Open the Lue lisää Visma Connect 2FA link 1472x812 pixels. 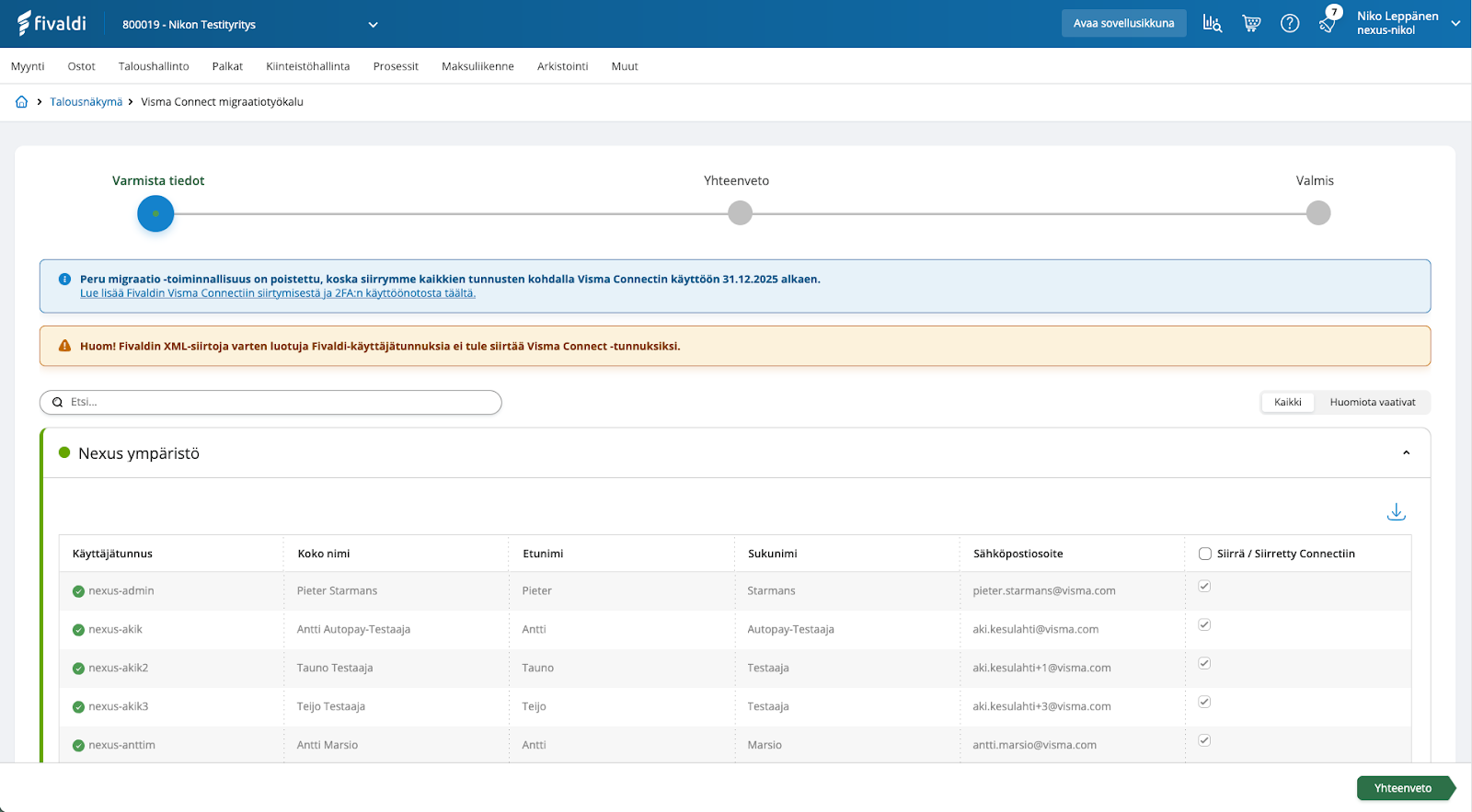coord(278,293)
